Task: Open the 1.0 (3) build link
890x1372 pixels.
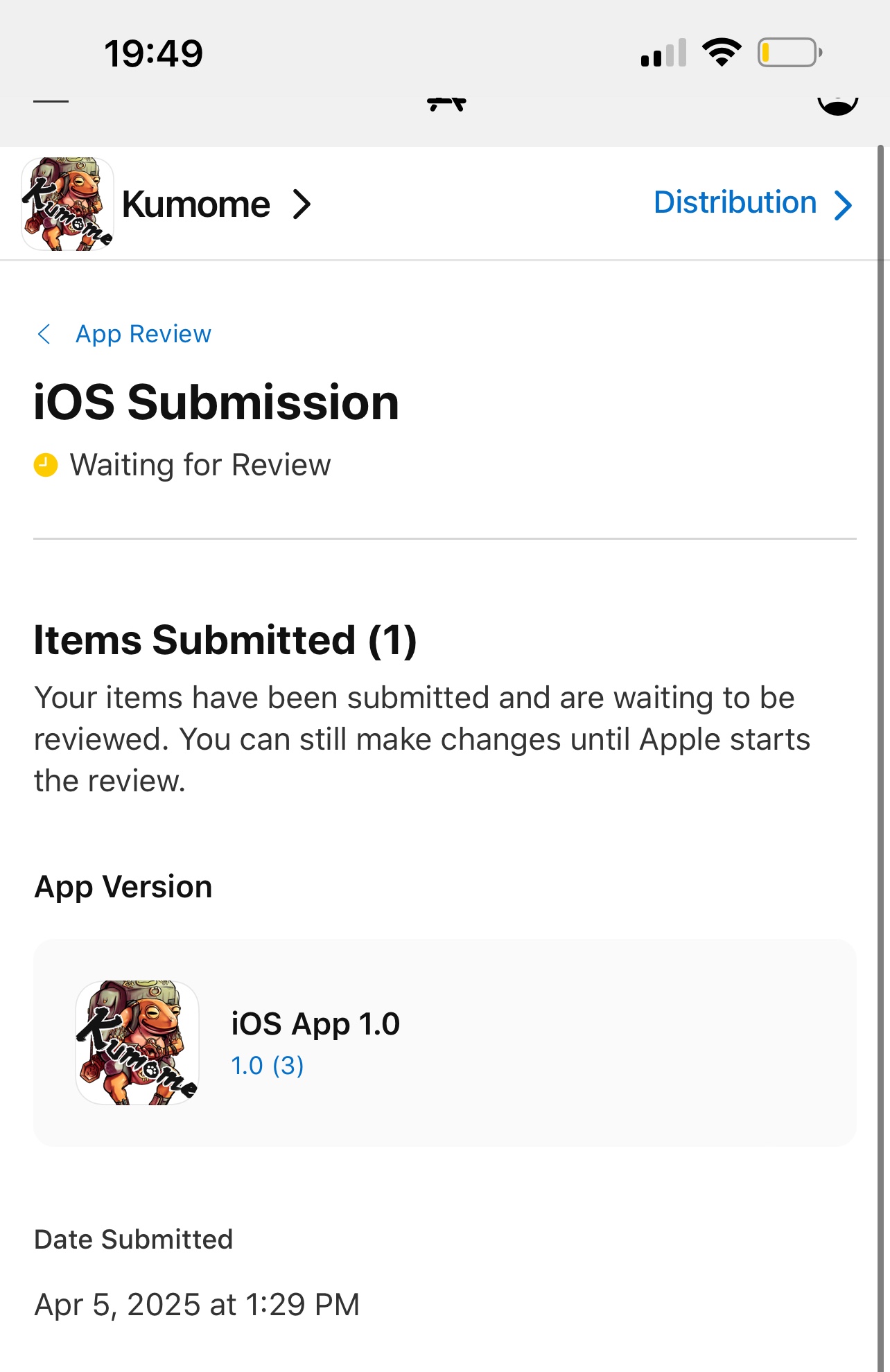Action: 268,1066
